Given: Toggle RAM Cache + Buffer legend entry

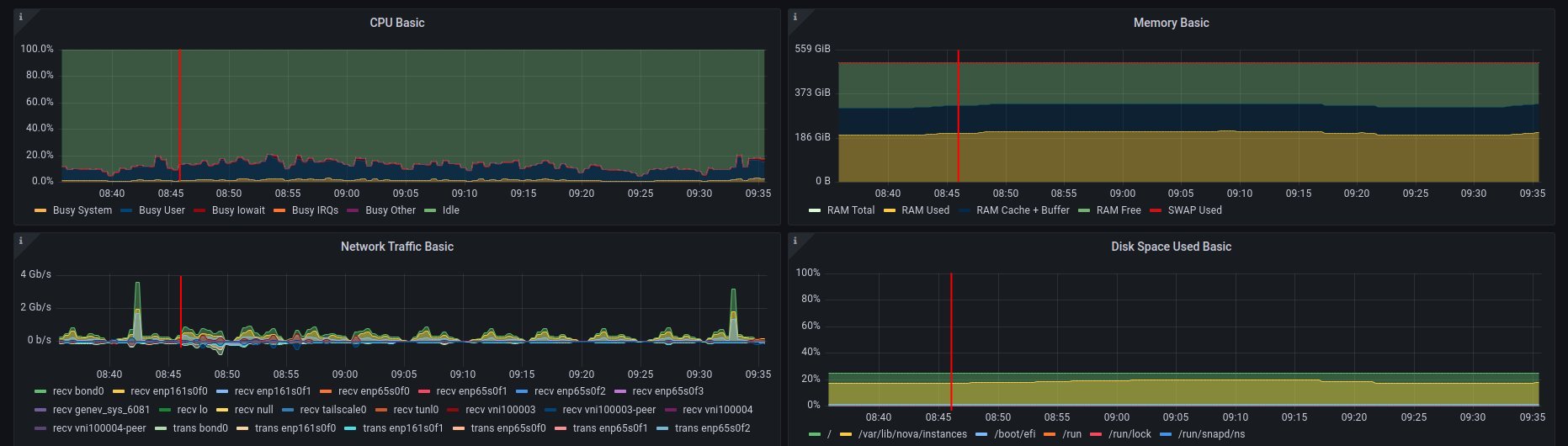Looking at the screenshot, I should click(1022, 210).
